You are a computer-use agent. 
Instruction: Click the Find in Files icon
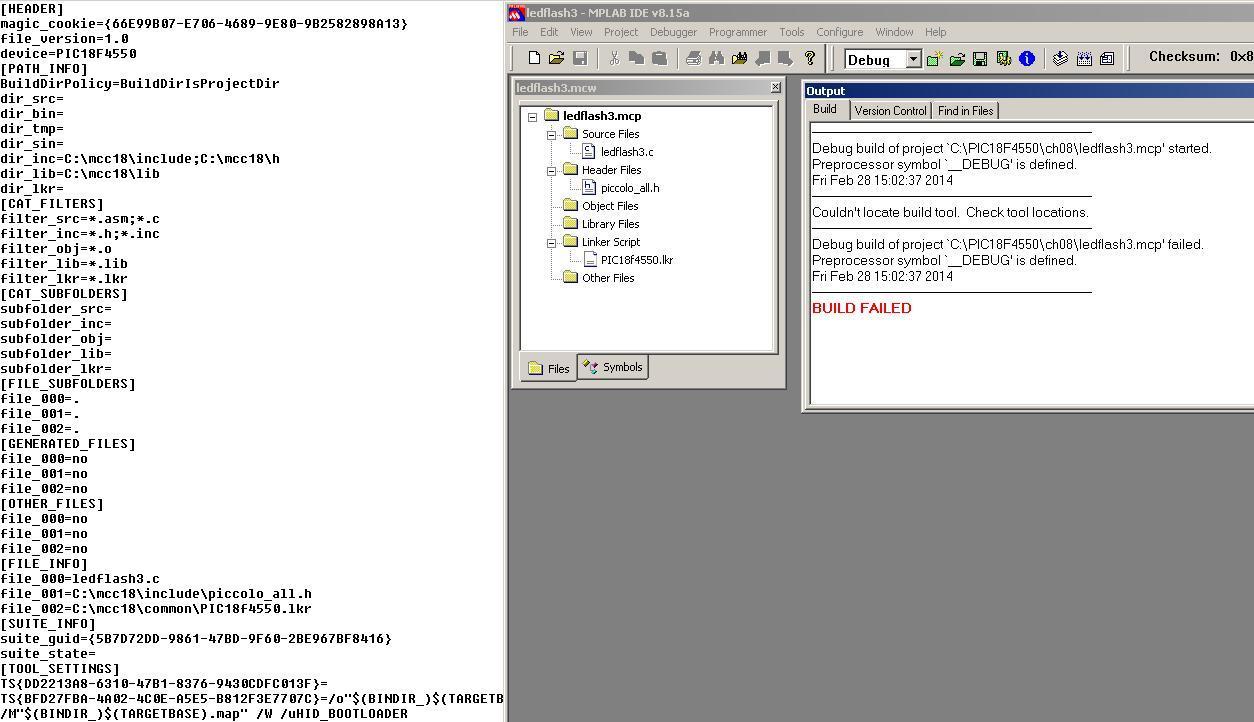(x=739, y=59)
